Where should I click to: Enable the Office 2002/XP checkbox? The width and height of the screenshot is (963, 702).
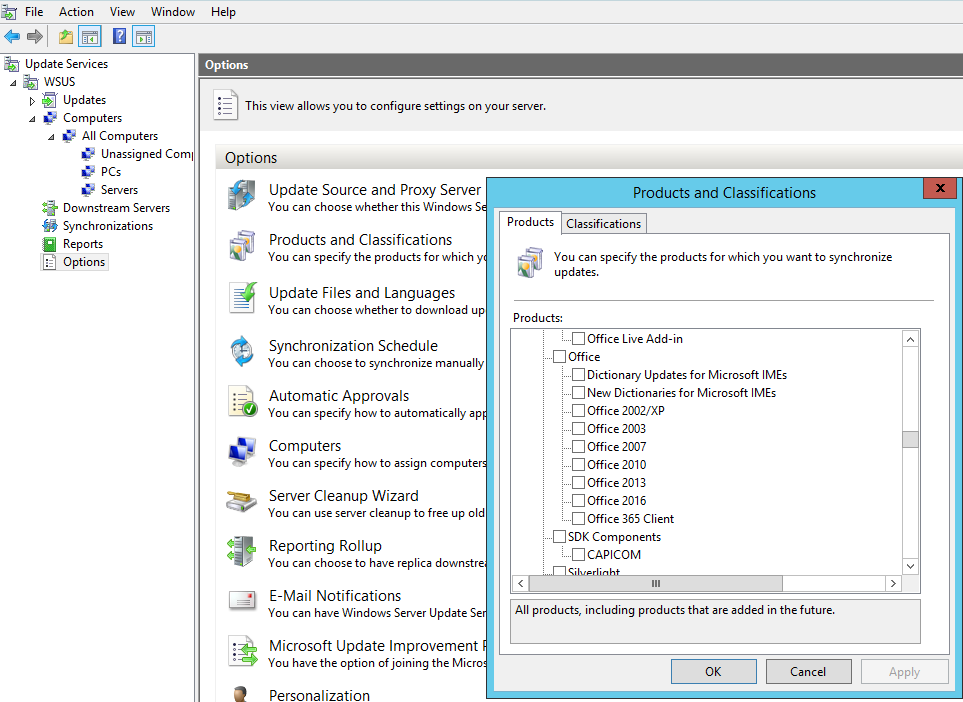coord(579,410)
